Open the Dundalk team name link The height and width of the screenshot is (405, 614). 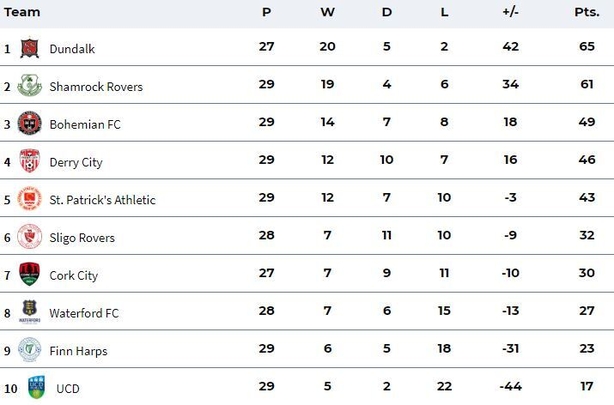[x=72, y=49]
